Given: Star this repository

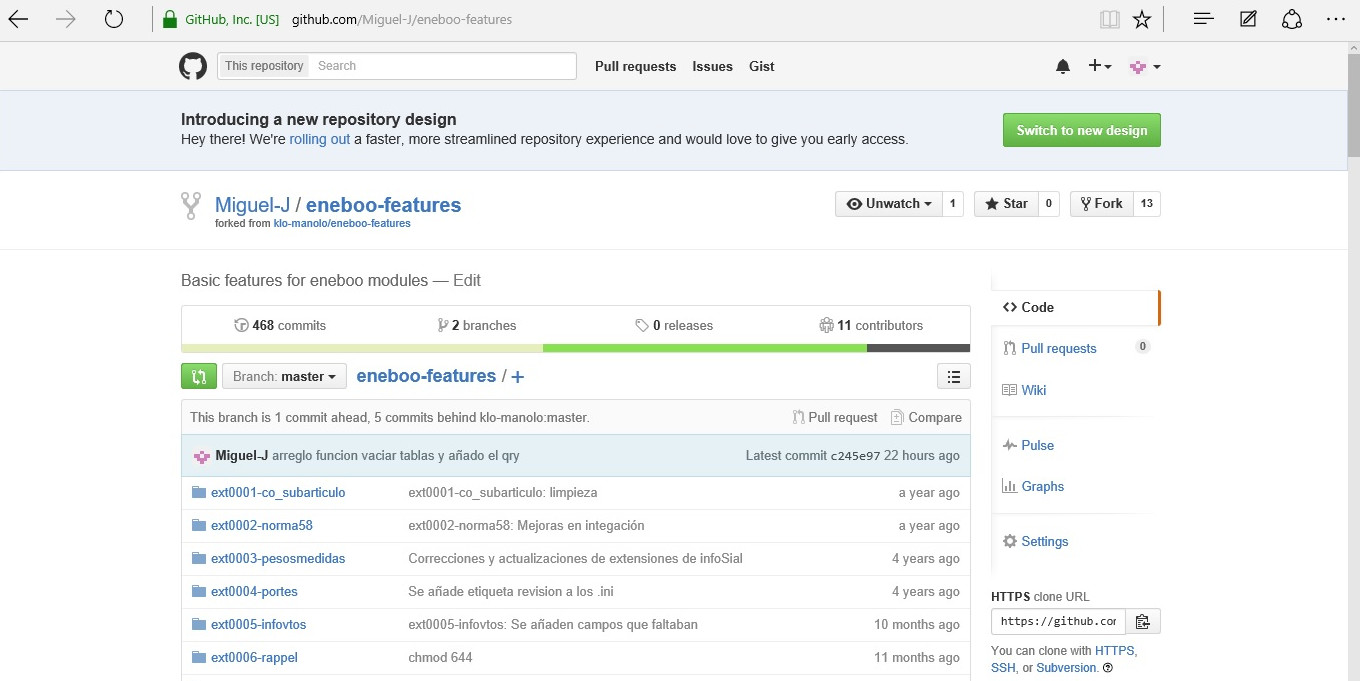Looking at the screenshot, I should (x=1006, y=203).
